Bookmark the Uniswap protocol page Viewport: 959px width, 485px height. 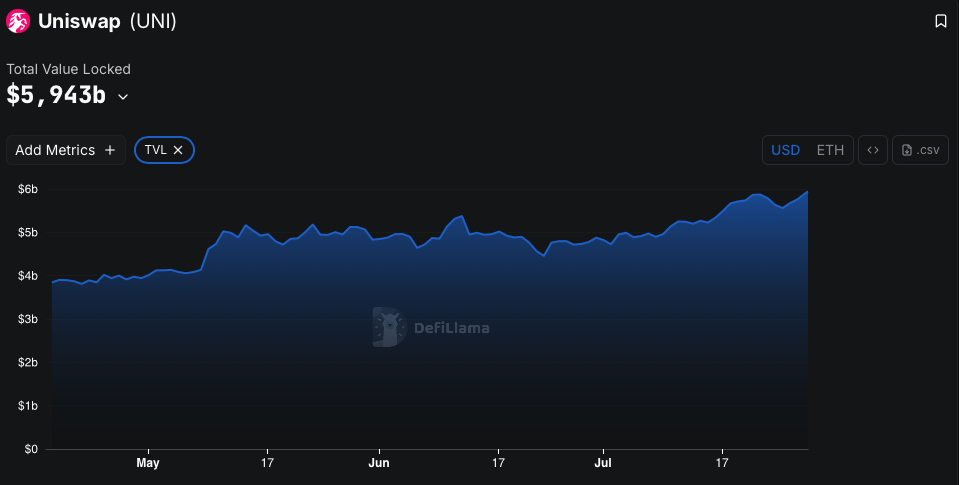[x=941, y=21]
